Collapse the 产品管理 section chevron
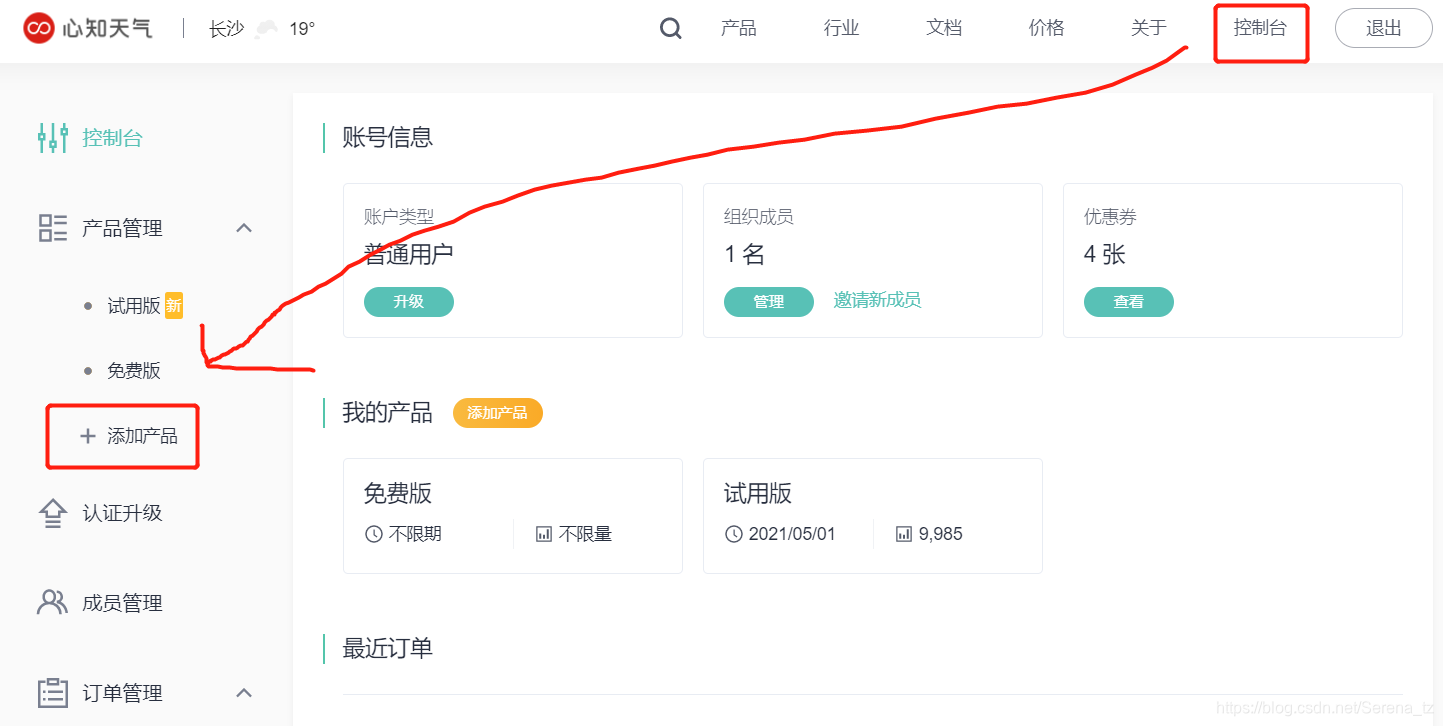 243,228
